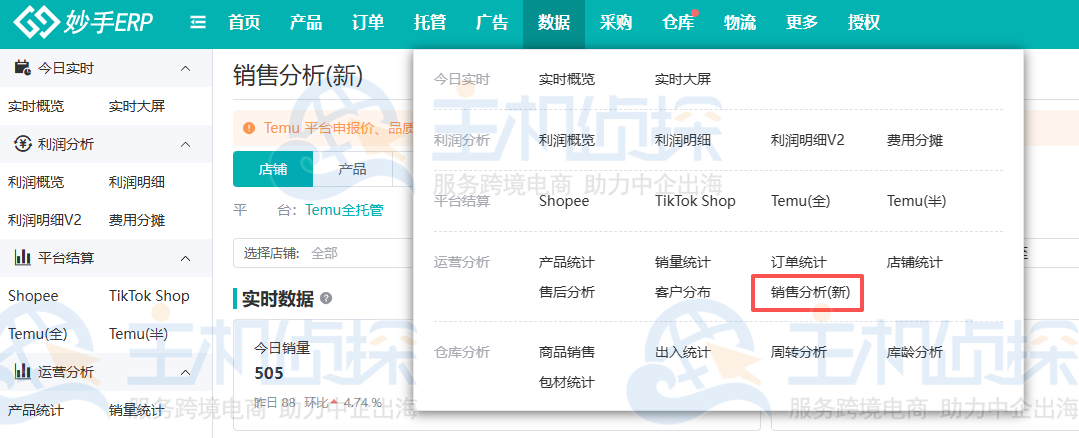The height and width of the screenshot is (438, 1079).
Task: Choose 客户分布 in the dropdown menu
Action: (683, 292)
